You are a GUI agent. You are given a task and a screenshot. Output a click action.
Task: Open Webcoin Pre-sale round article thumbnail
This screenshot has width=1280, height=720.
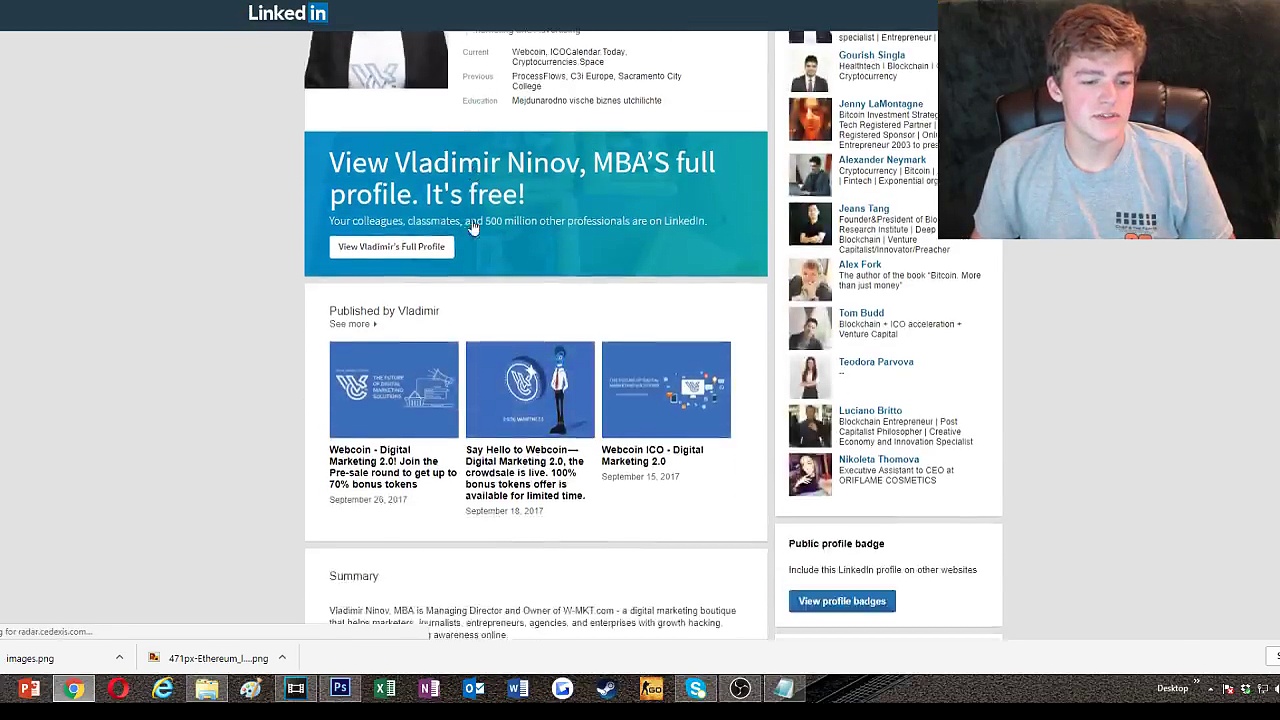tap(394, 390)
